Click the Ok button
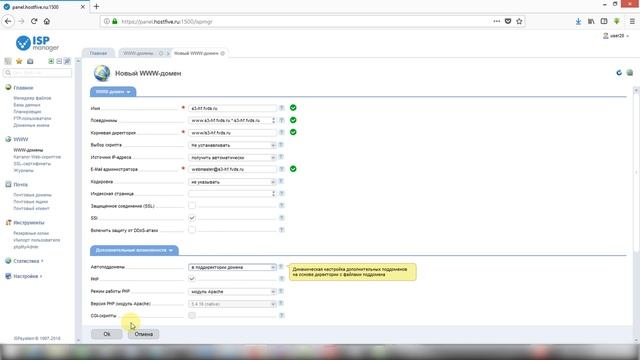Image resolution: width=640 pixels, height=360 pixels. pyautogui.click(x=107, y=334)
